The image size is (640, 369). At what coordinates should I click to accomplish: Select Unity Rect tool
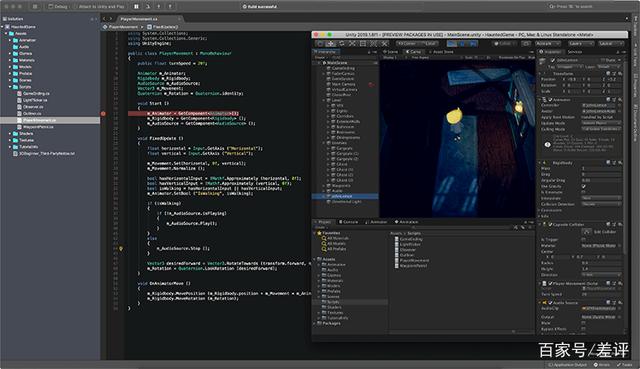coord(363,43)
